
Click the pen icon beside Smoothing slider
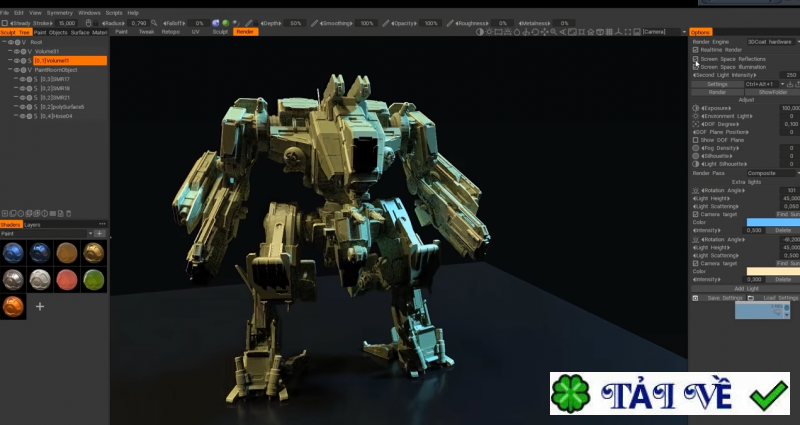[314, 23]
